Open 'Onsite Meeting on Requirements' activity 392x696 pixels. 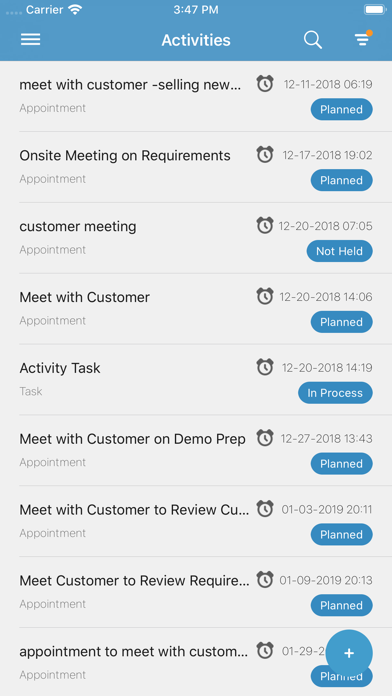196,167
